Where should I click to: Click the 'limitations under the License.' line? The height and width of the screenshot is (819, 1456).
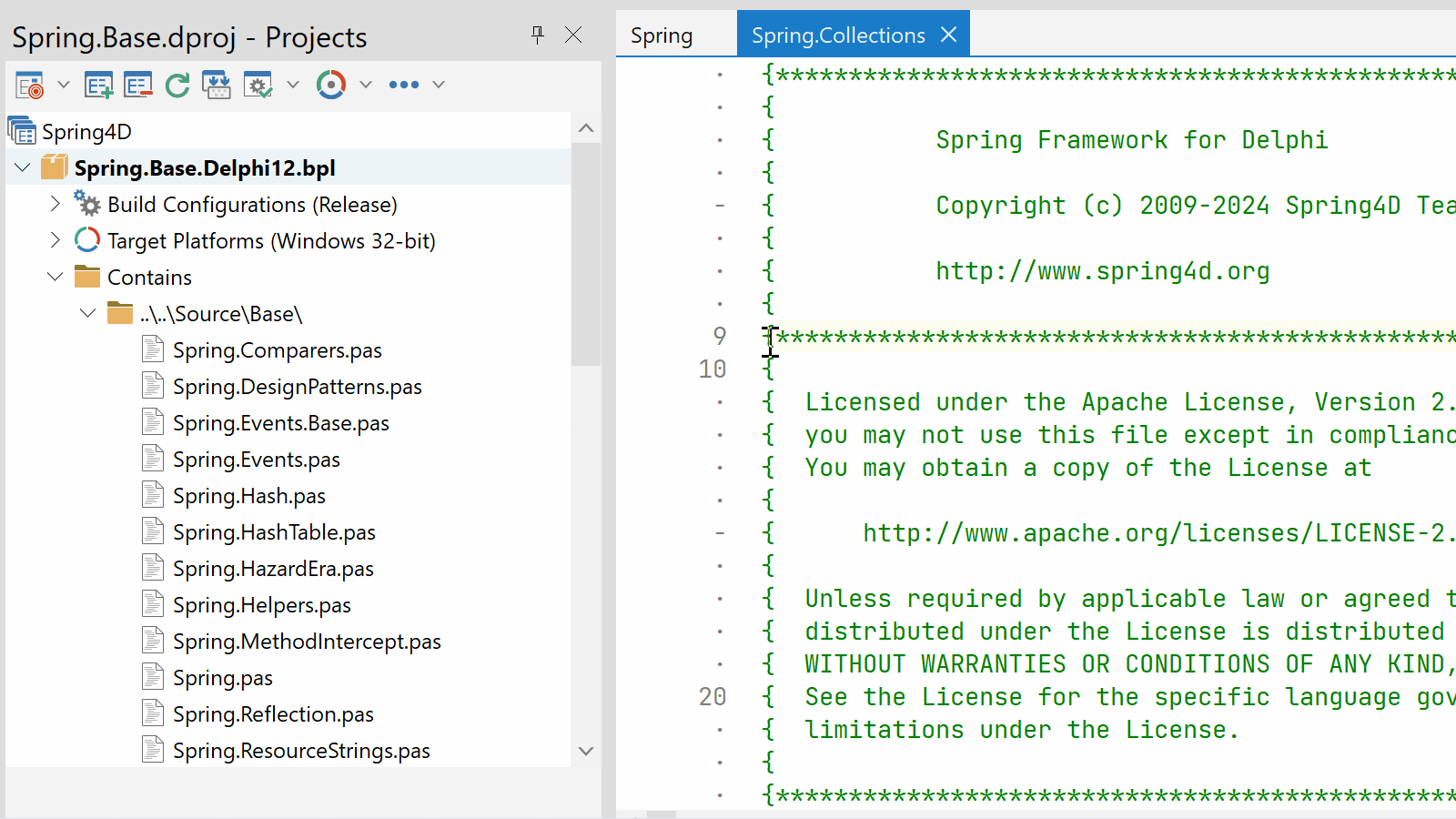[1022, 730]
